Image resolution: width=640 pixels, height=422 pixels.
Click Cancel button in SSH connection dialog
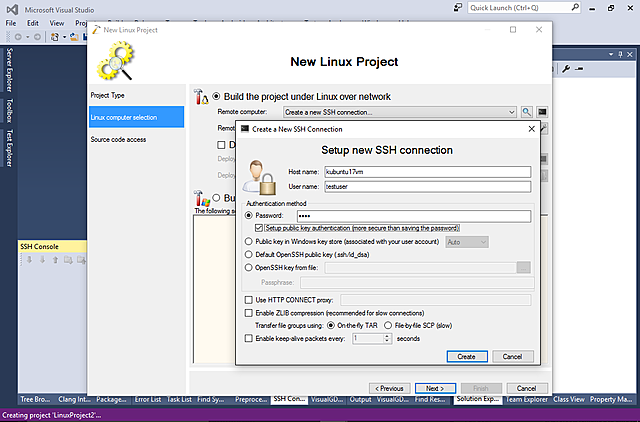pos(513,356)
